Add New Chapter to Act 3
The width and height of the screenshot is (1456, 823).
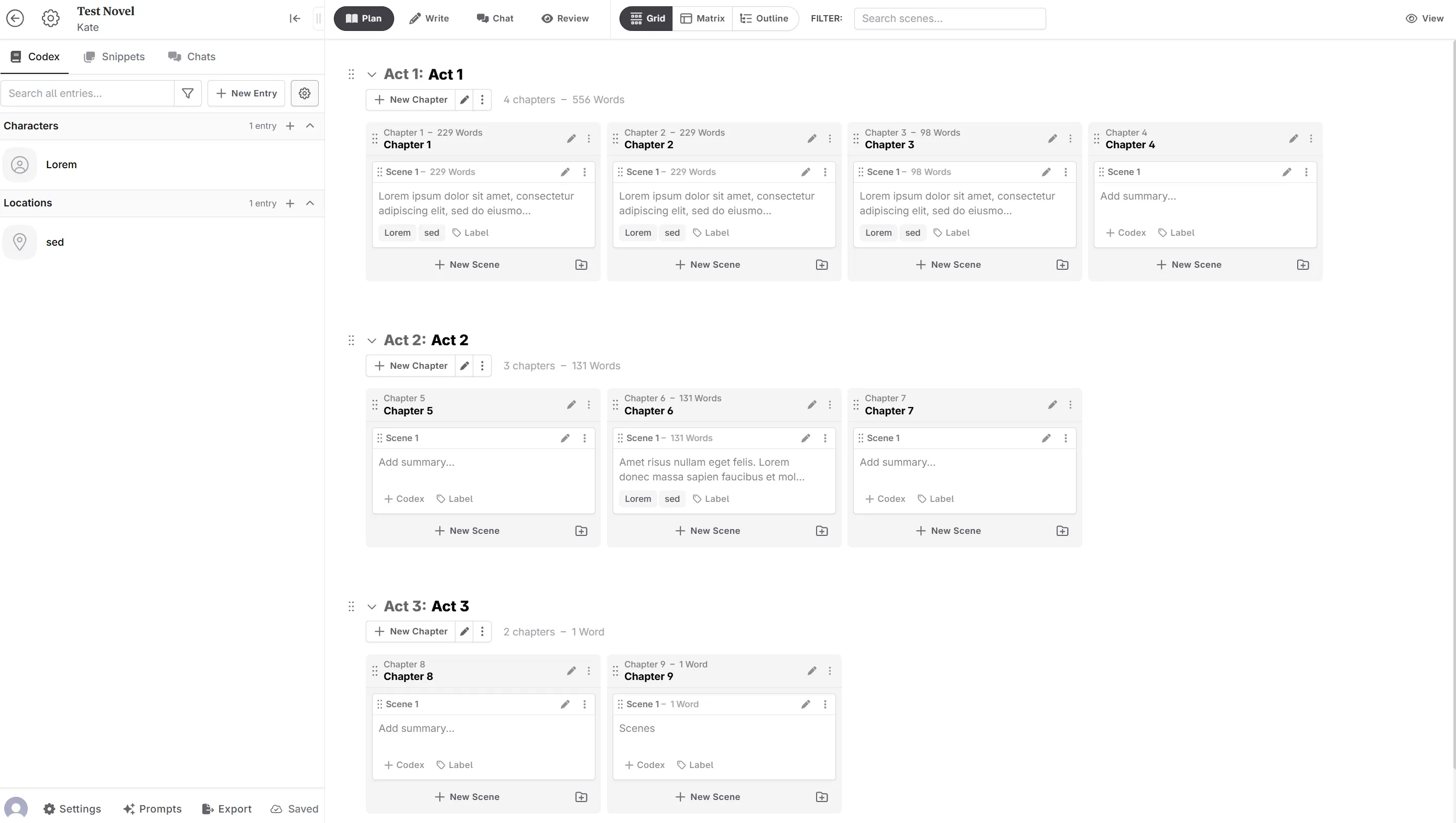point(410,631)
